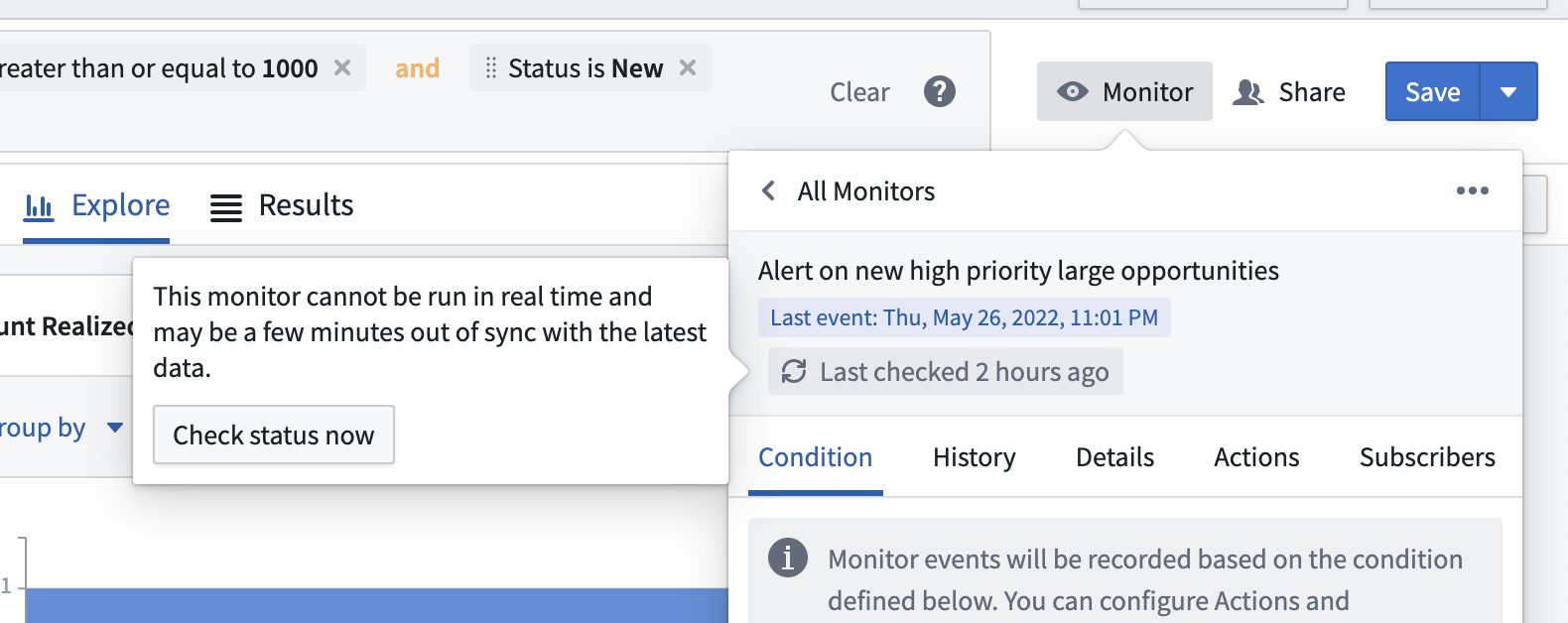Click the Share people icon
The image size is (1568, 623).
click(x=1248, y=92)
